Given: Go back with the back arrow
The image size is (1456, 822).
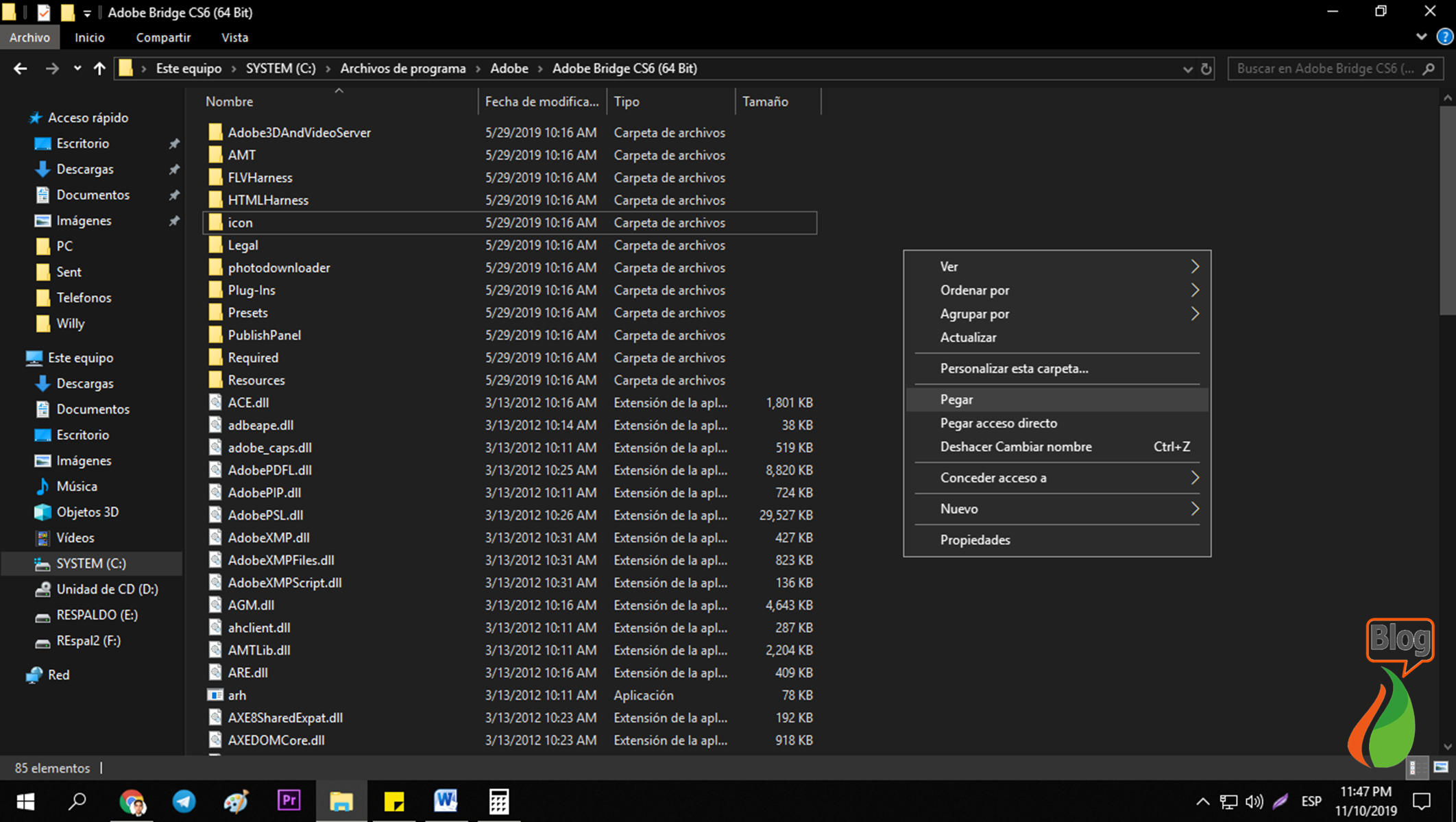Looking at the screenshot, I should tap(20, 69).
